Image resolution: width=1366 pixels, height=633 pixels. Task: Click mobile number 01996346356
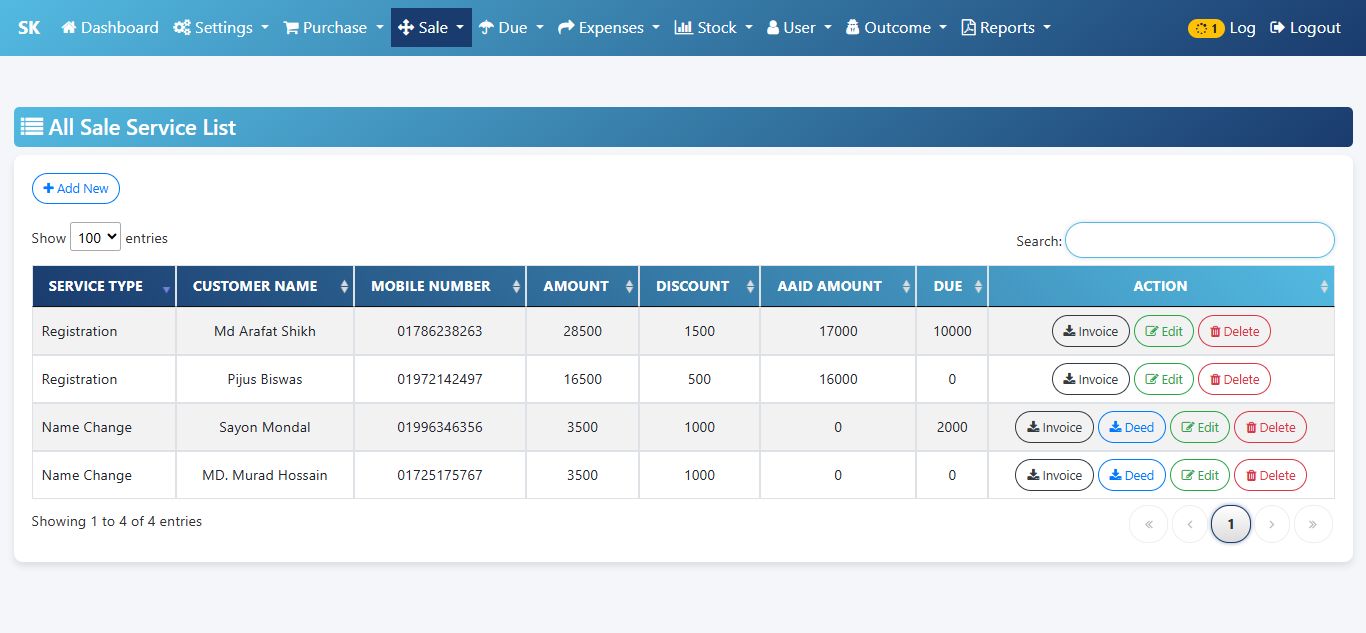coord(440,427)
